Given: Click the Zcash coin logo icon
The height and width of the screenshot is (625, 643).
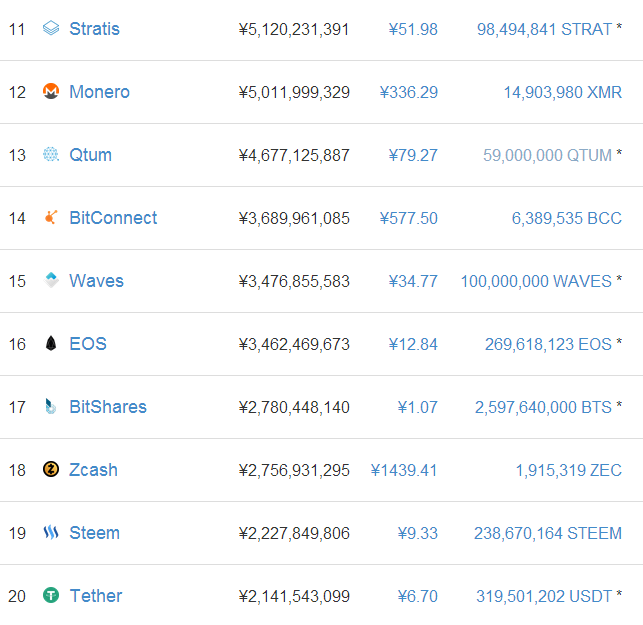Looking at the screenshot, I should point(51,470).
